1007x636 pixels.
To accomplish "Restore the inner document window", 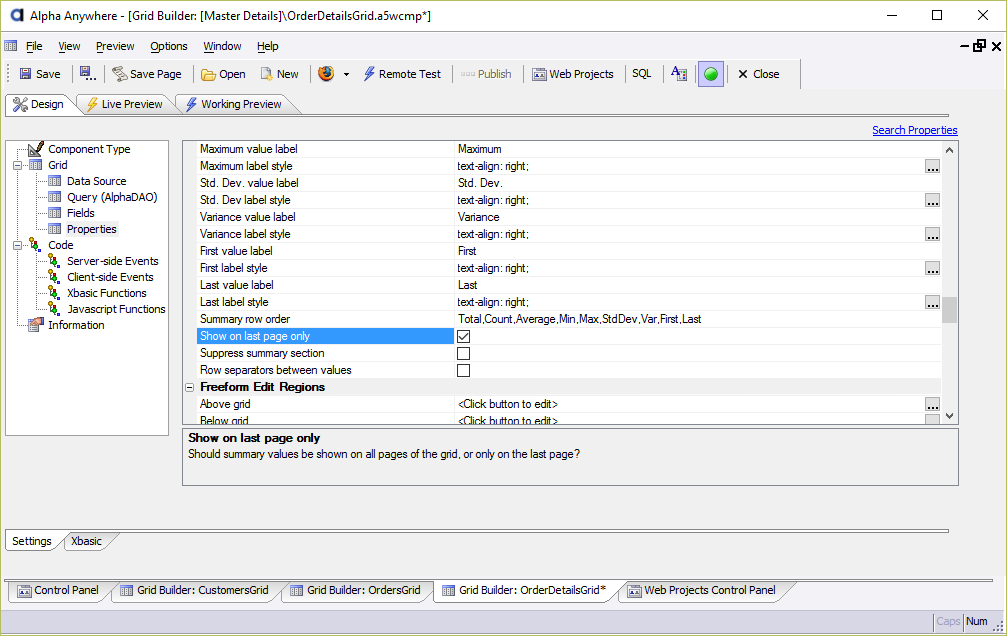I will 979,46.
